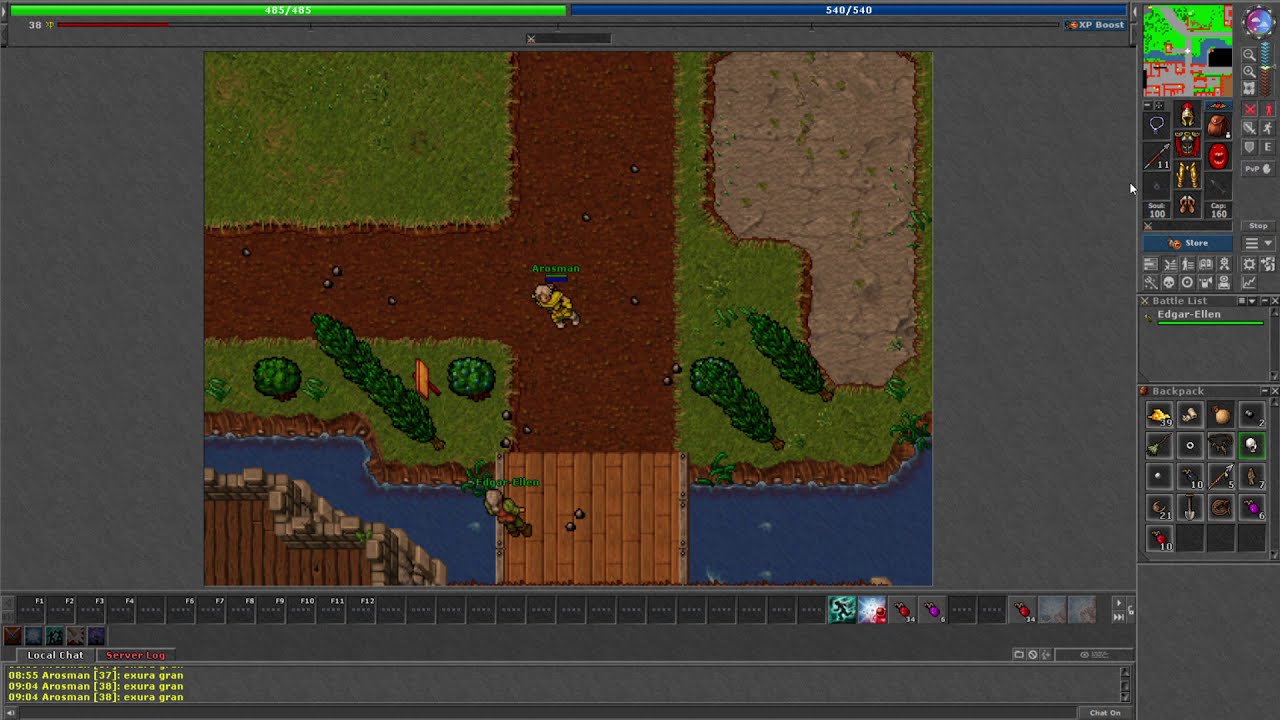Select the red potion stack of 10
The height and width of the screenshot is (720, 1280).
(x=1159, y=538)
